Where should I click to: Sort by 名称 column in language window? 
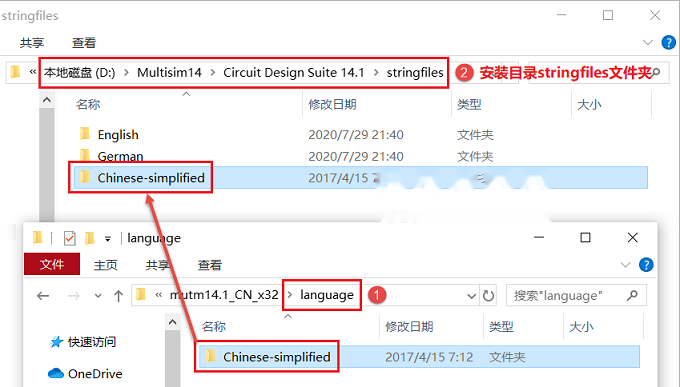(214, 327)
